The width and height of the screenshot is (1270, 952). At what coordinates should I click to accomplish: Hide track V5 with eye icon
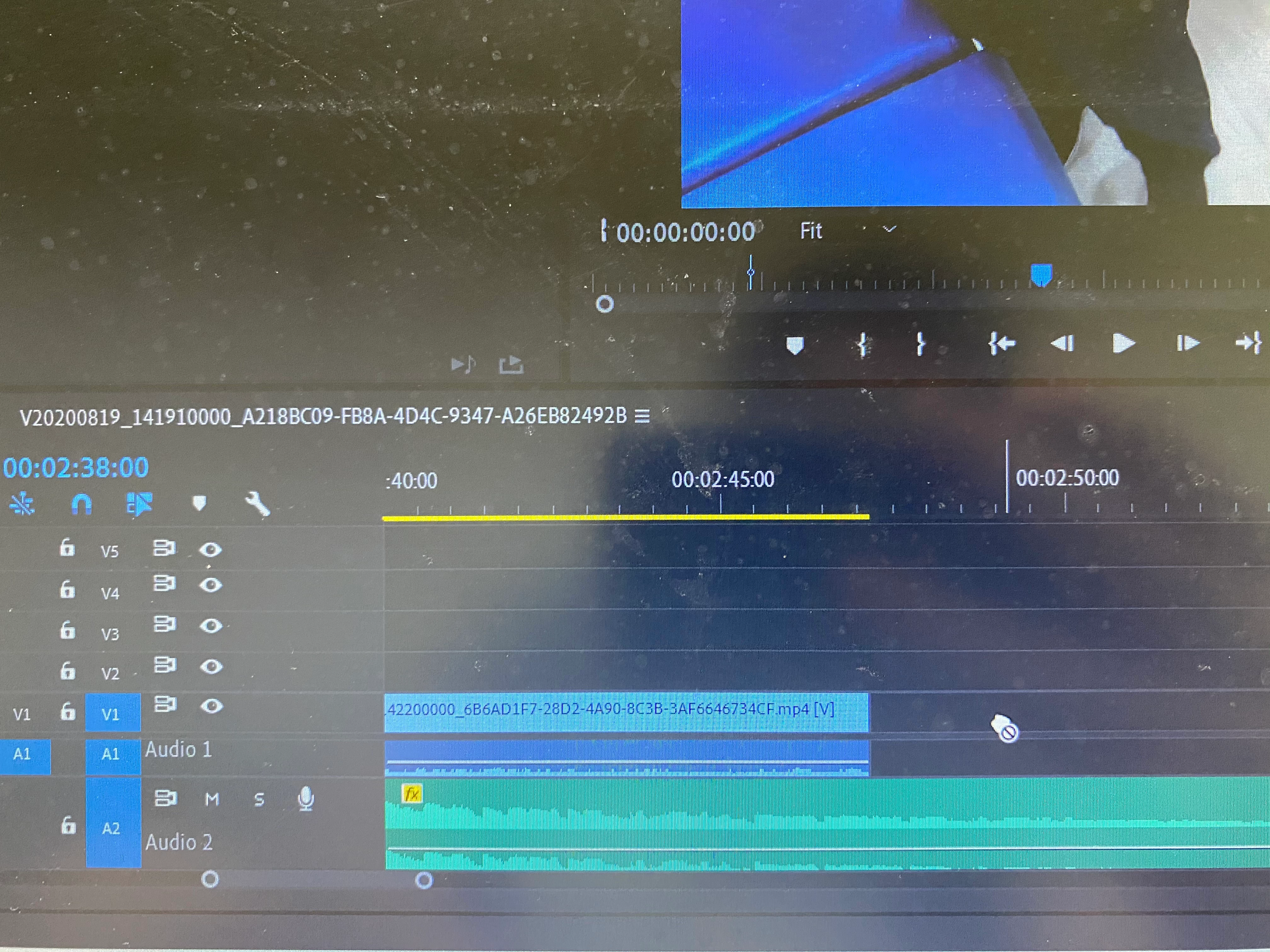click(210, 550)
